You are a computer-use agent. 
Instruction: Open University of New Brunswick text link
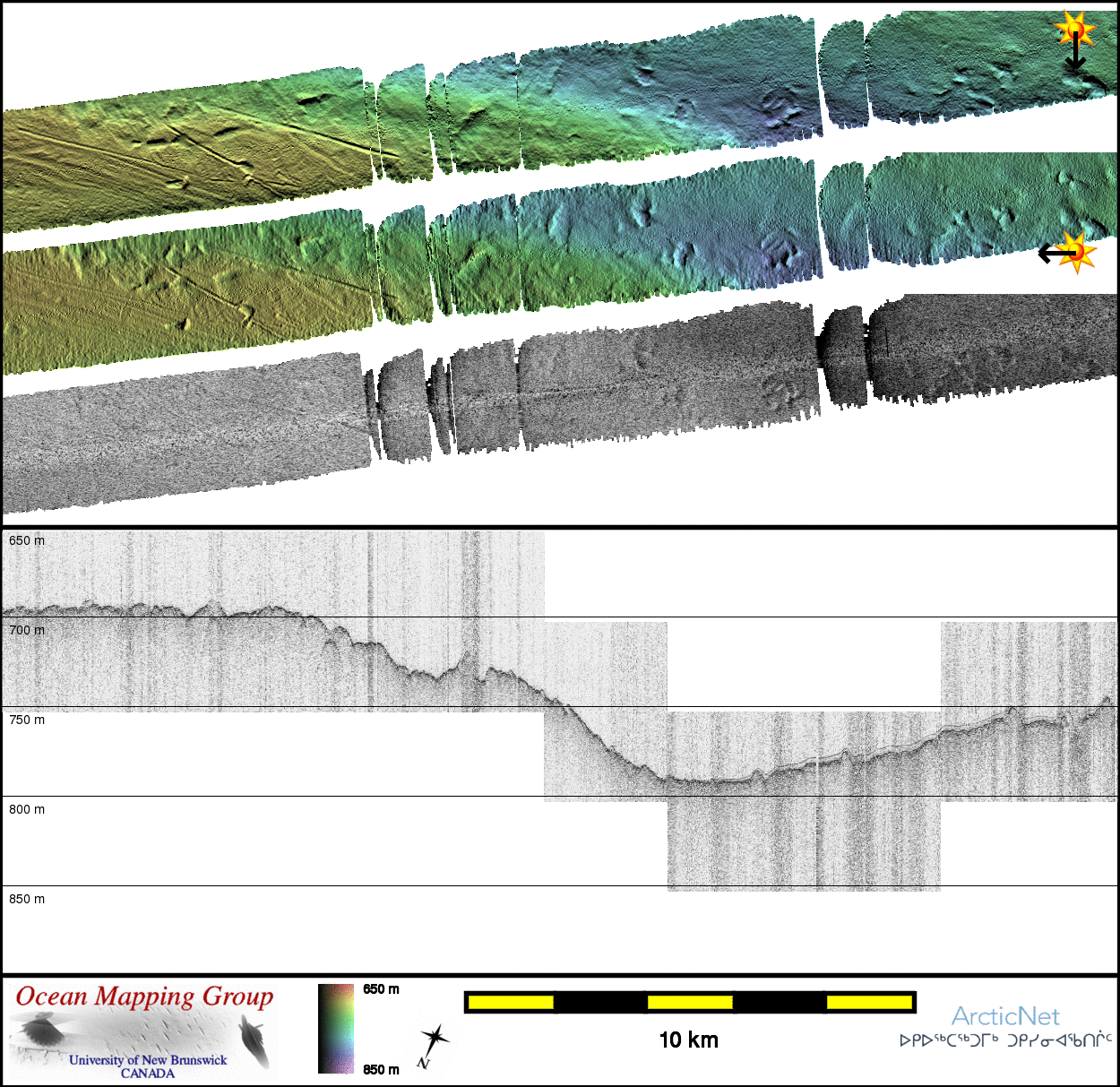pyautogui.click(x=148, y=1060)
